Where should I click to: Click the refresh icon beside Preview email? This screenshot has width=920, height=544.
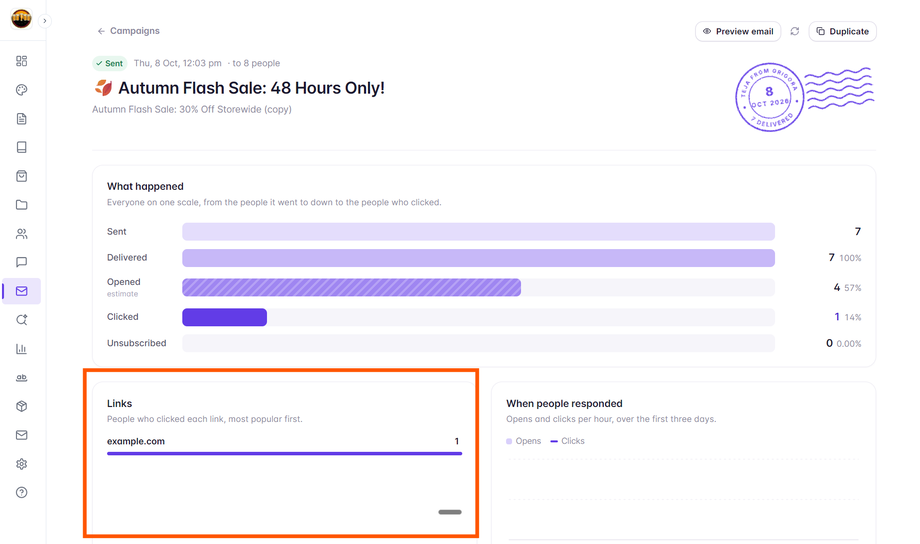[x=794, y=31]
